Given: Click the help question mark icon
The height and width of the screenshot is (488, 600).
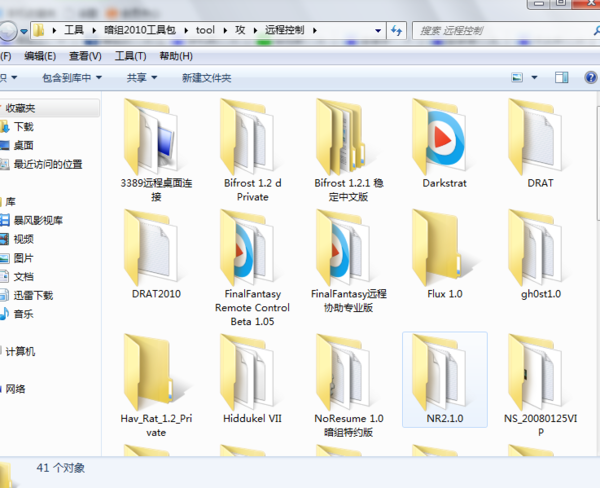Looking at the screenshot, I should click(591, 78).
